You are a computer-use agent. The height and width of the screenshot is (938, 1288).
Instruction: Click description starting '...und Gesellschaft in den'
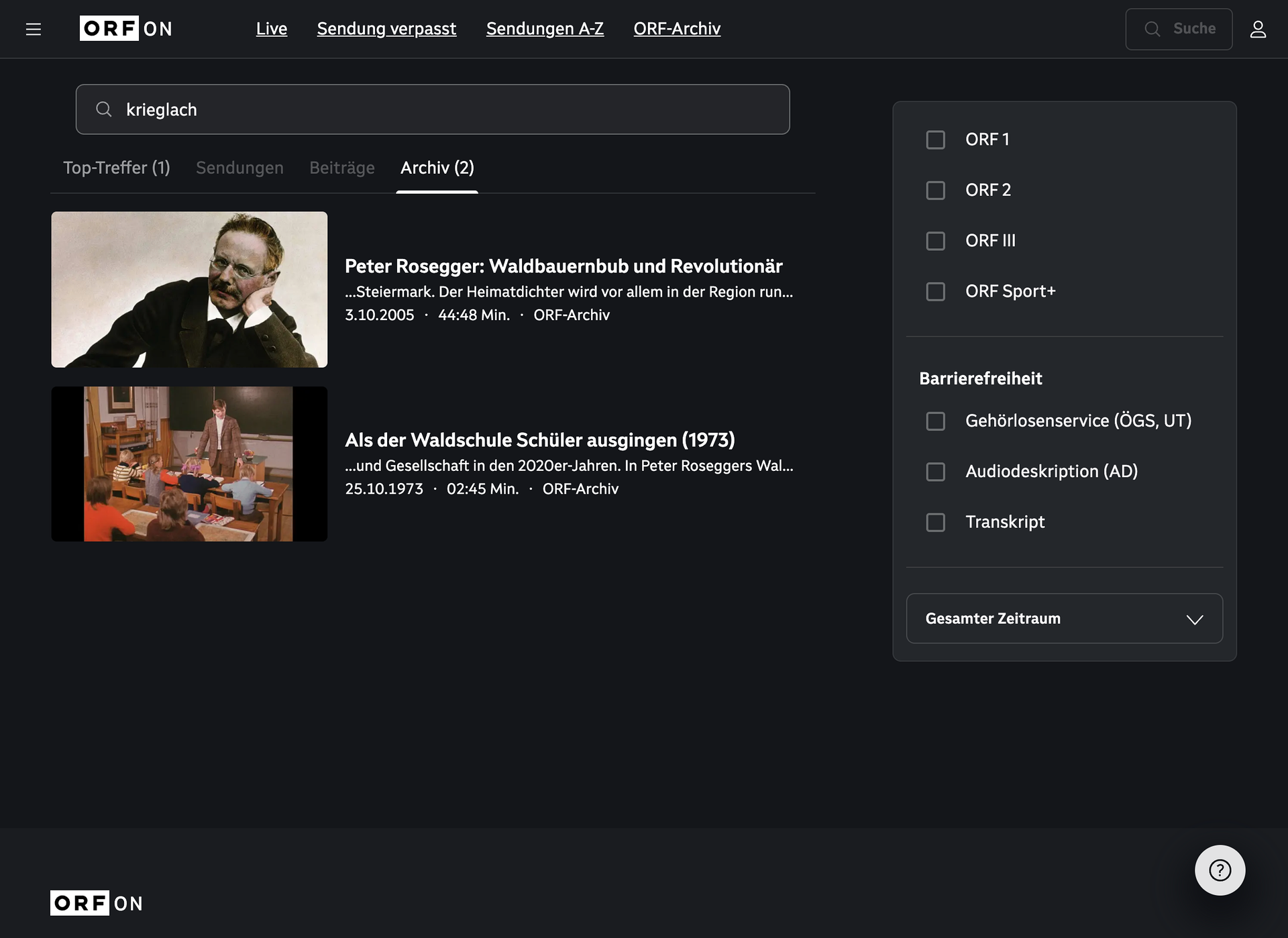coord(569,466)
